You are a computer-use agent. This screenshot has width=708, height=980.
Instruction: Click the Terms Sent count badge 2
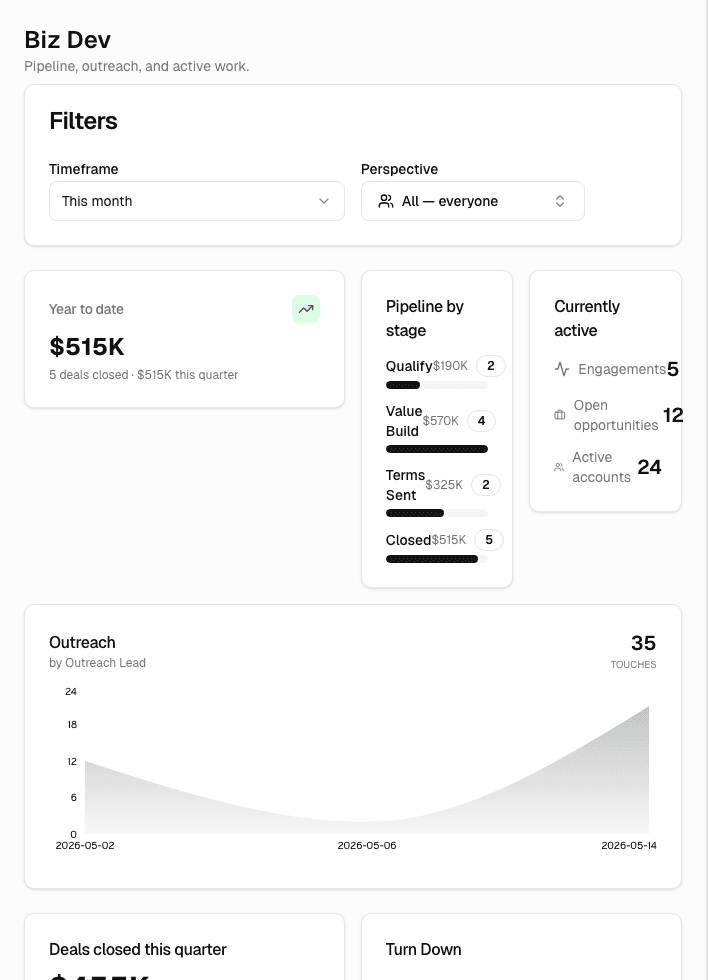click(x=486, y=485)
